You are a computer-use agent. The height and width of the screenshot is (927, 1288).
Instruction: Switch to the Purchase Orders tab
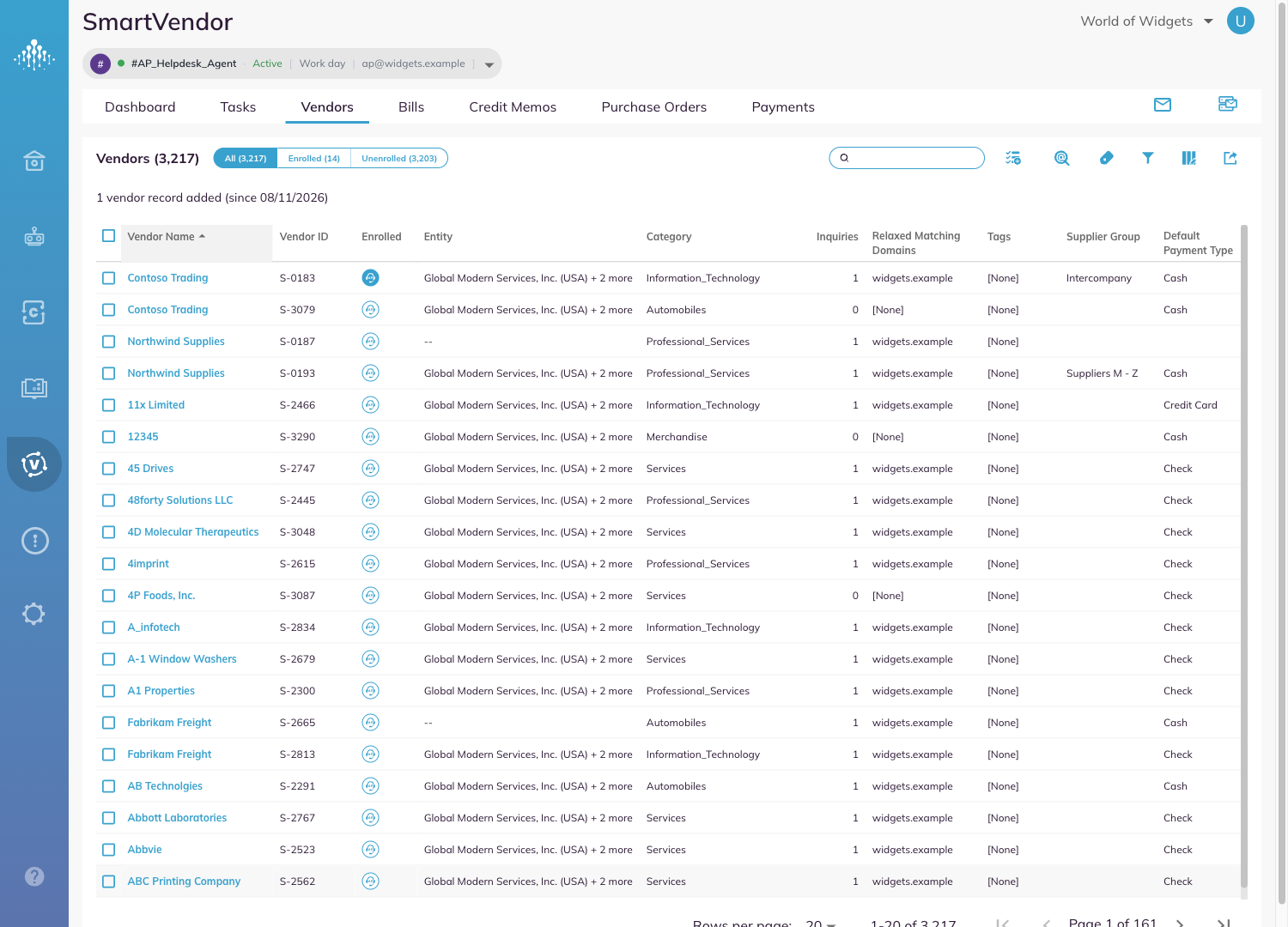click(654, 107)
